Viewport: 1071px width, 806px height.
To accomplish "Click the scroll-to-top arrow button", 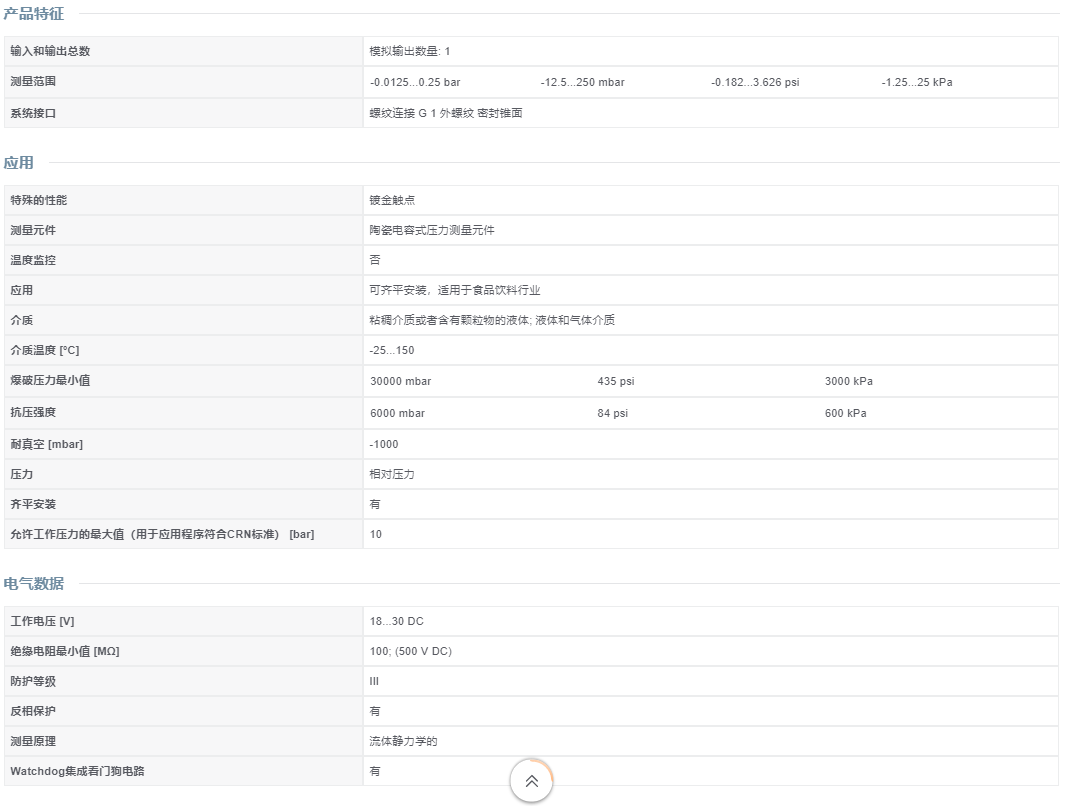I will click(531, 781).
